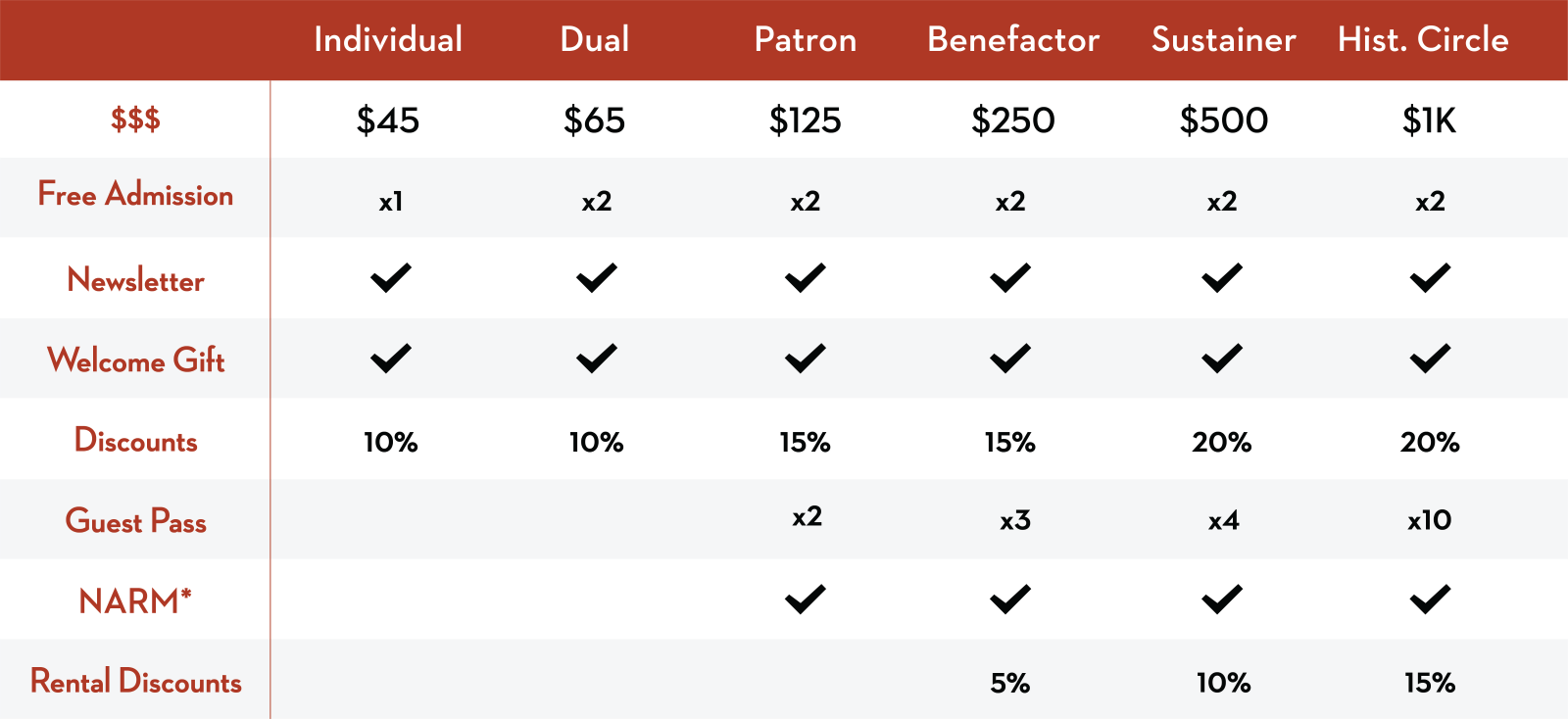Click the Free Admission row label
Viewport: 1568px width, 719px height.
pos(135,194)
